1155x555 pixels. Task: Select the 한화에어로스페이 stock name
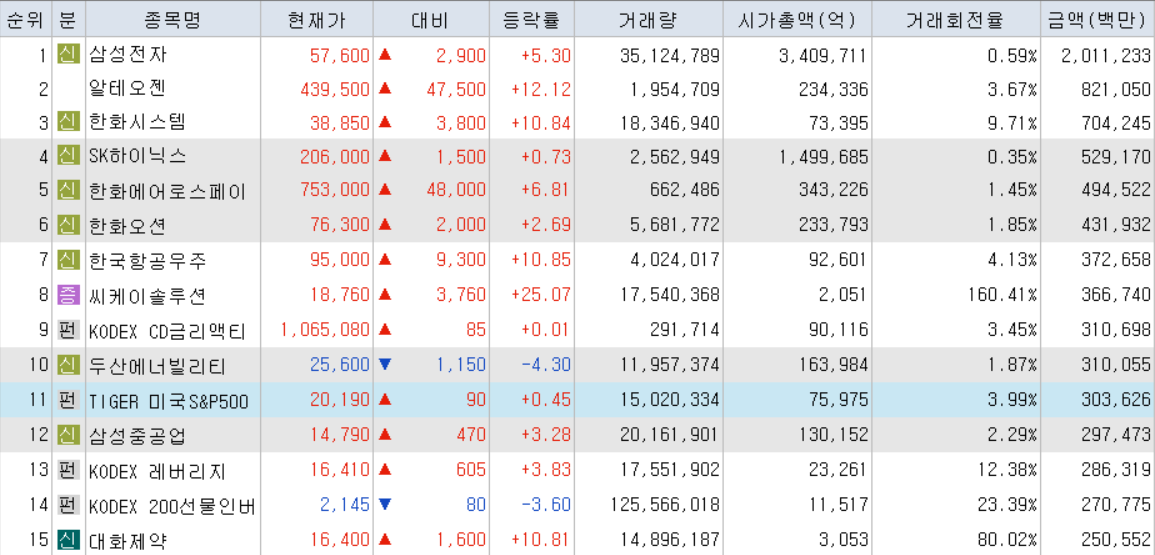166,191
